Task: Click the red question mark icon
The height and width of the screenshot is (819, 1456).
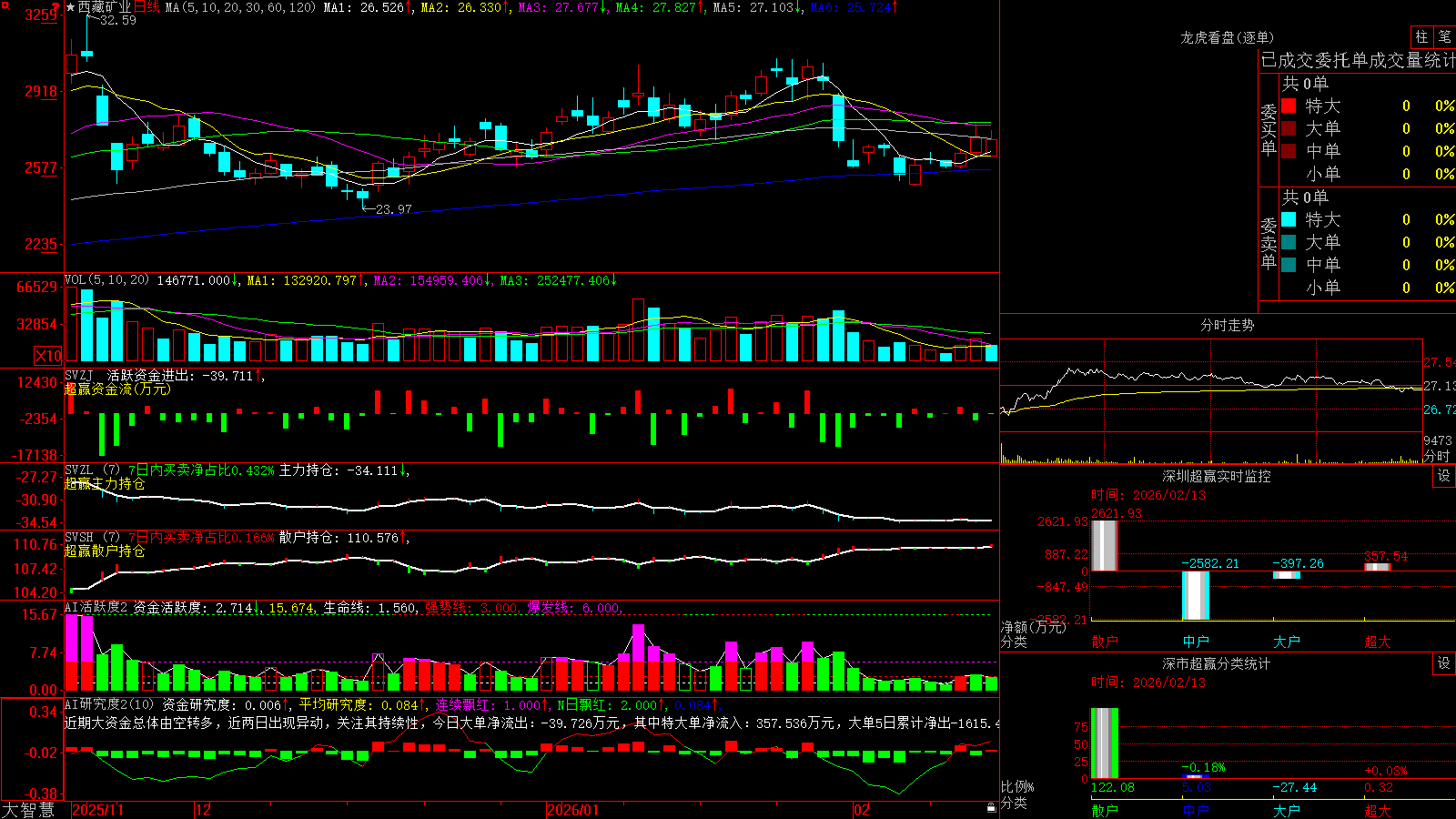Action: pyautogui.click(x=56, y=7)
